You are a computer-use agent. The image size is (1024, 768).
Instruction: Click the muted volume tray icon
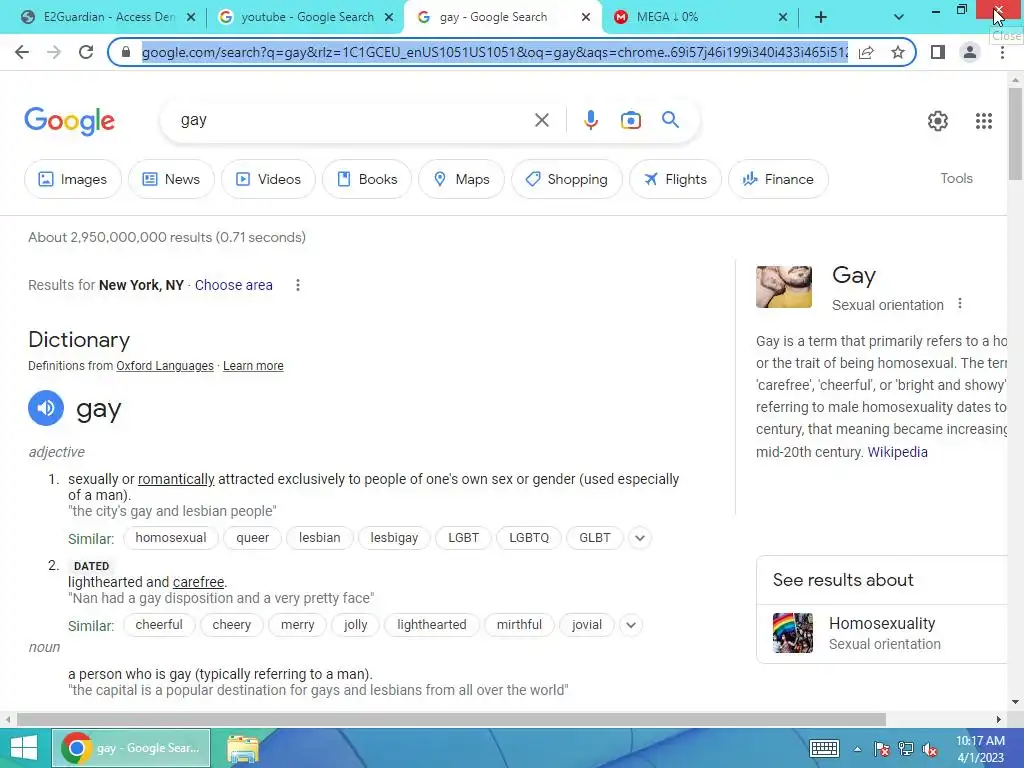(x=930, y=749)
